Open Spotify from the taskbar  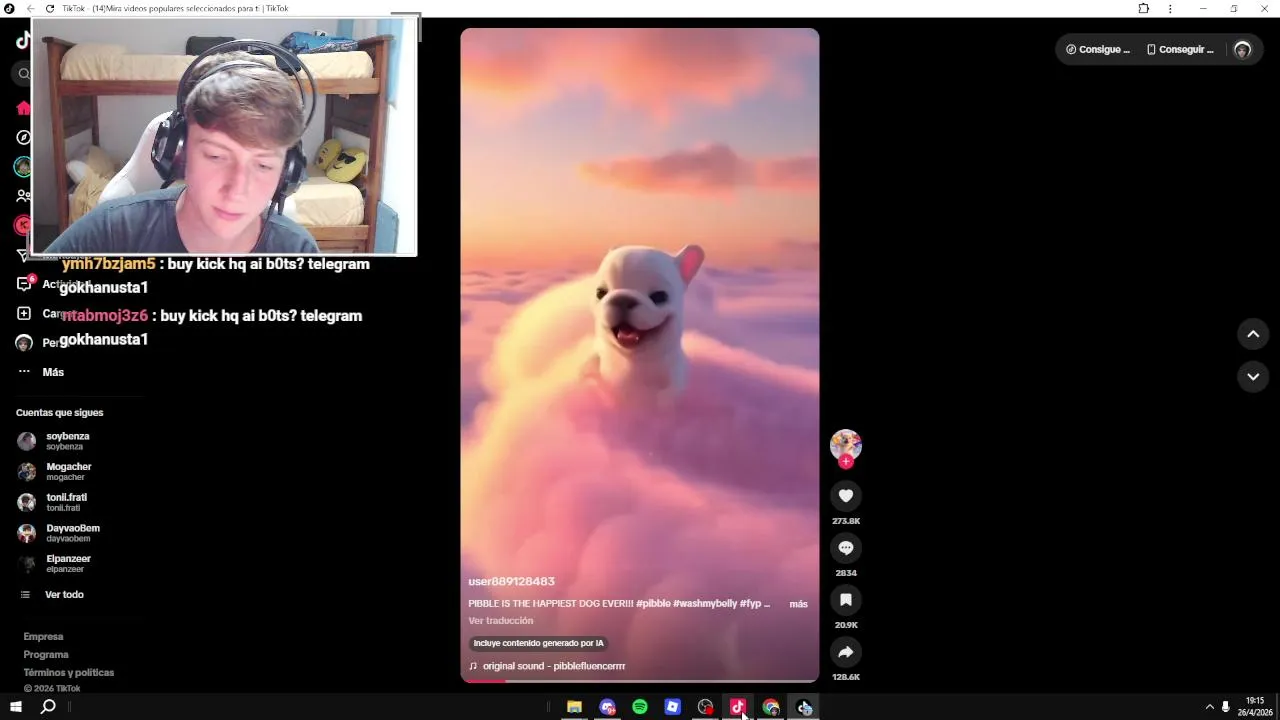click(x=640, y=707)
